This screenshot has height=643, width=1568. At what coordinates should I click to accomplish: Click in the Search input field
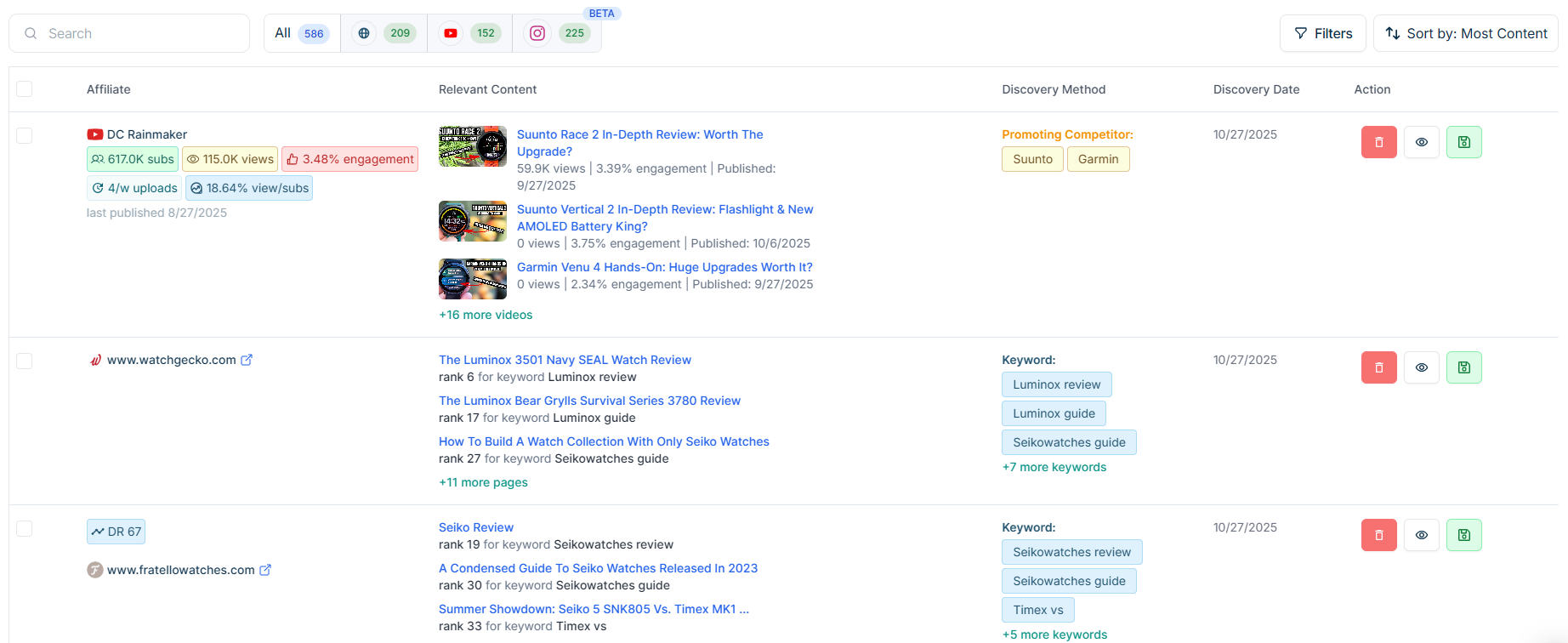(x=129, y=33)
